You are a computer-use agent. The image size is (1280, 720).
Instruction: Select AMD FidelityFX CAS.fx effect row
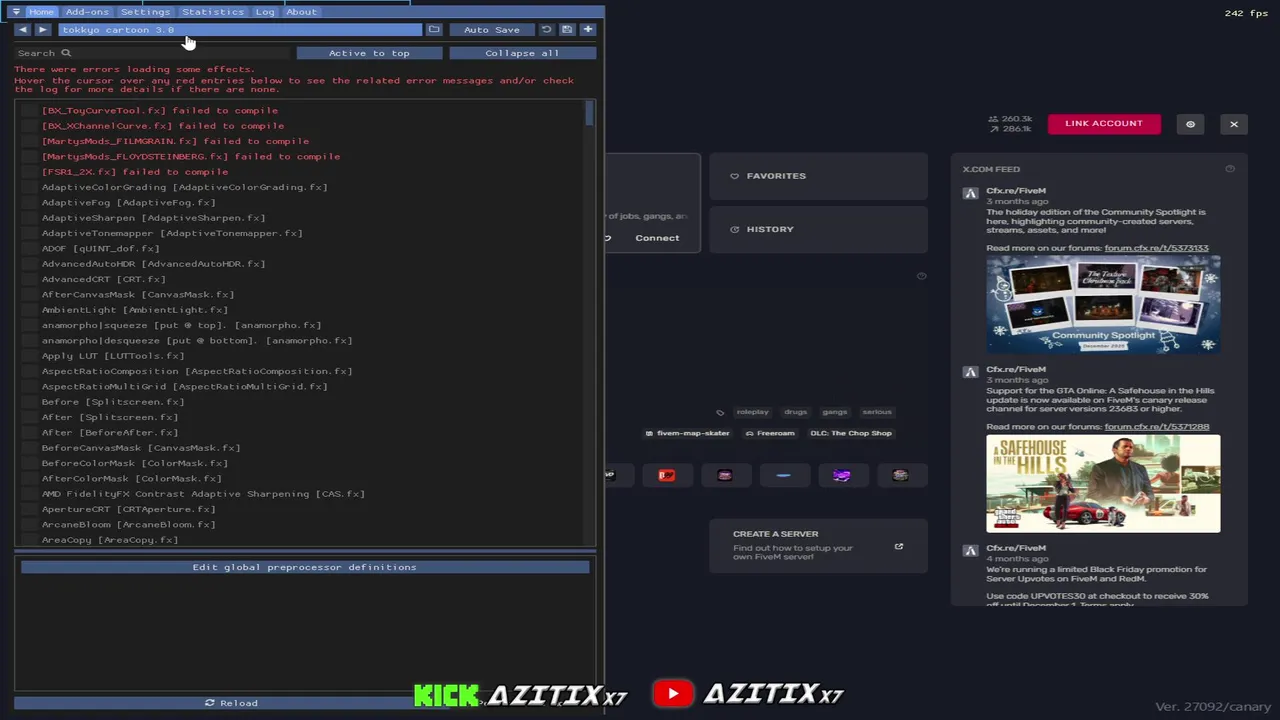pos(203,494)
